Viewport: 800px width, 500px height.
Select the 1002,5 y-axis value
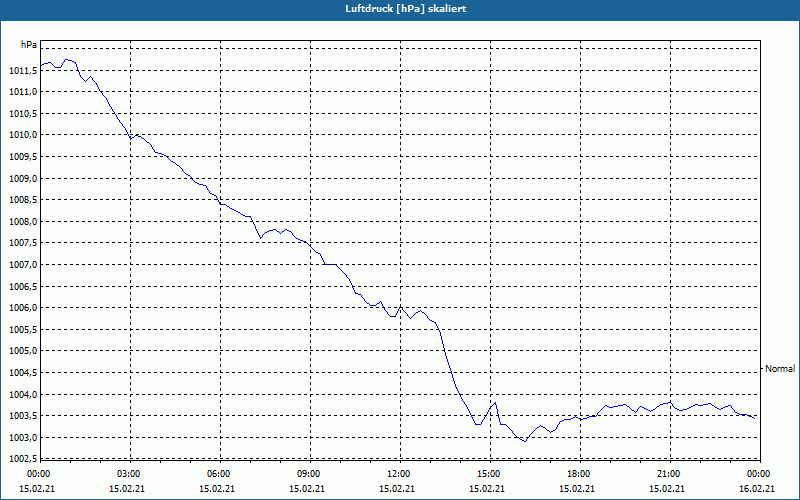[x=23, y=459]
